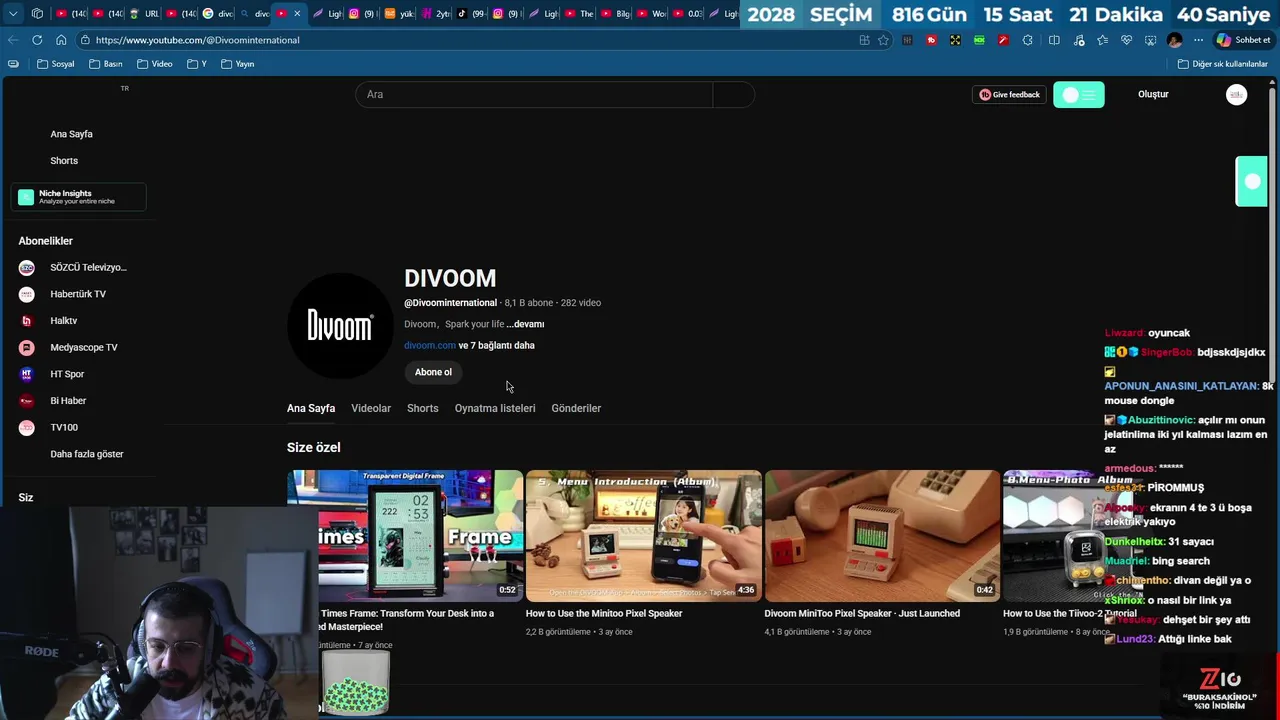Switch to the Shorts channel tab
This screenshot has width=1280, height=720.
click(422, 408)
